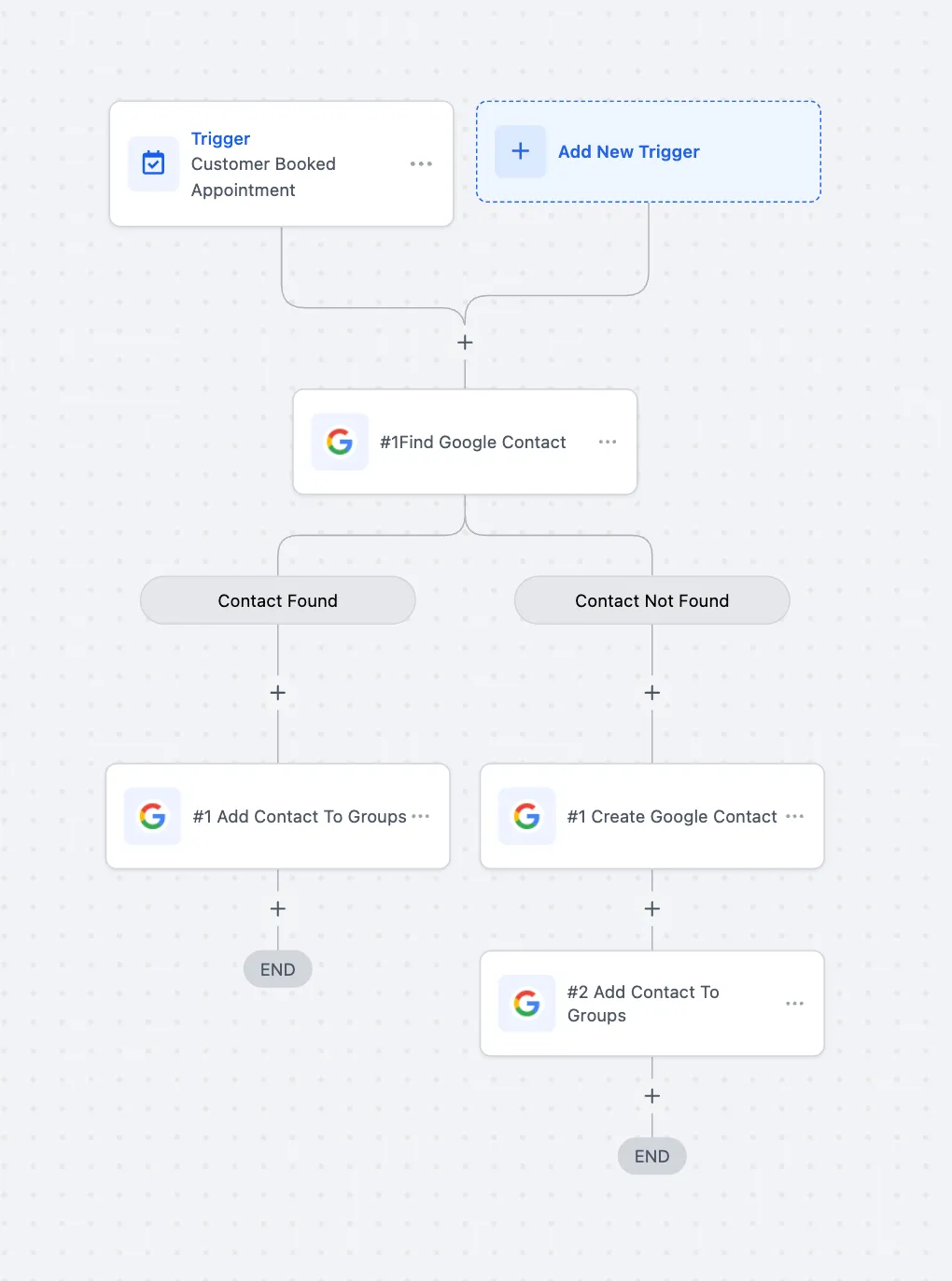The height and width of the screenshot is (1281, 952).
Task: Add step after #2 Add Contact To Groups
Action: point(652,1096)
